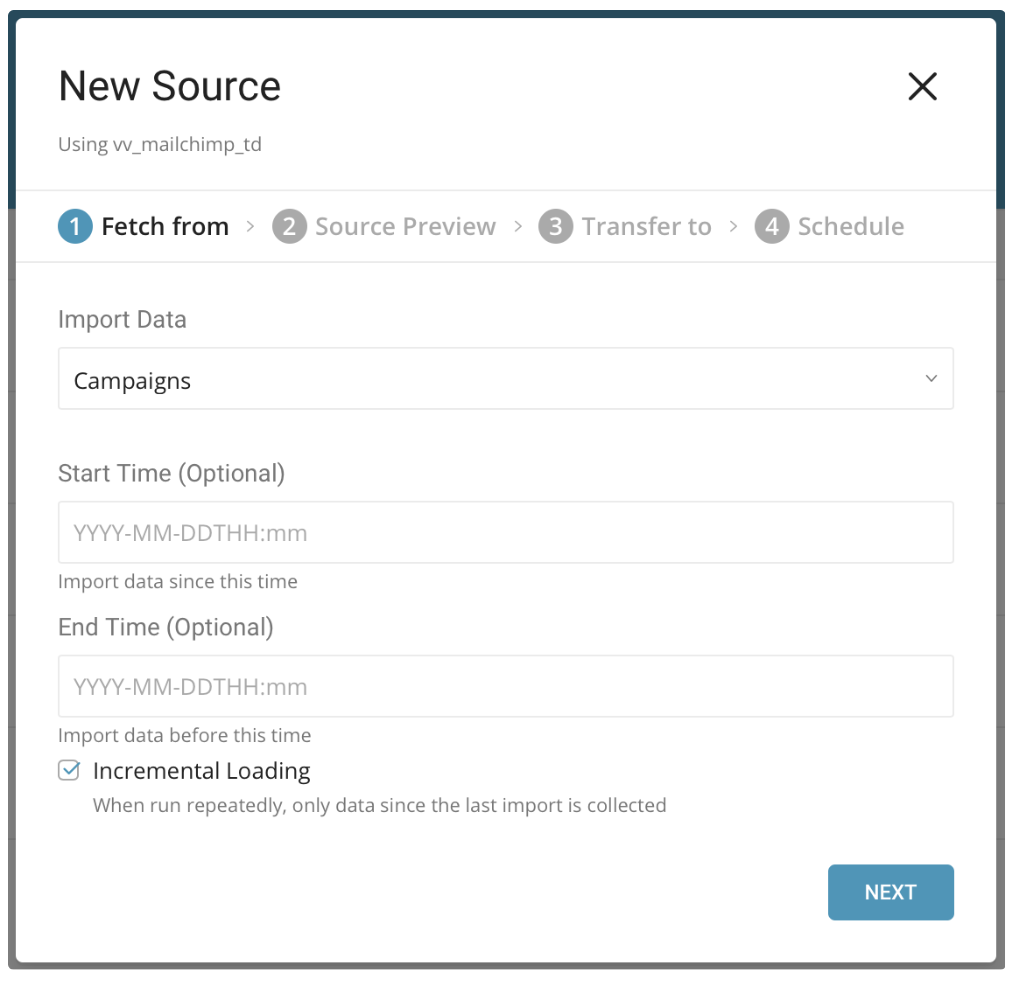Click the step 4 number icon

click(x=771, y=227)
